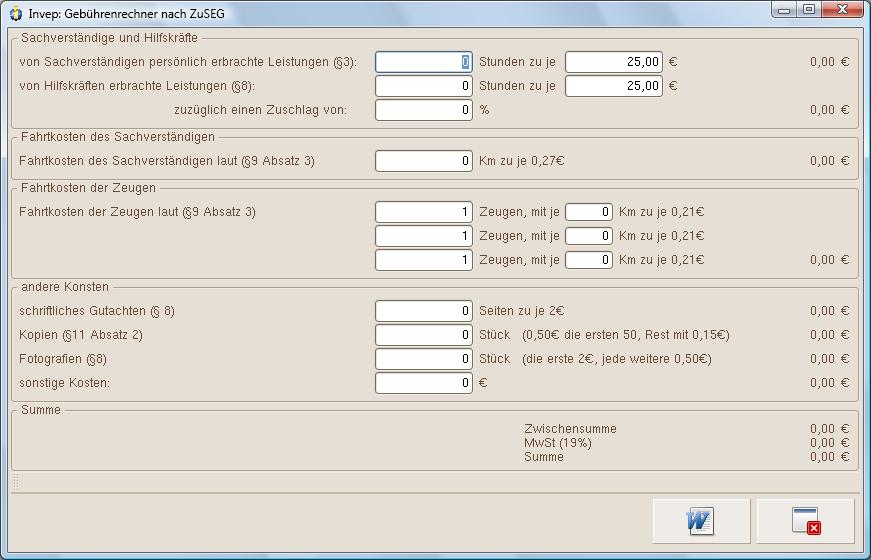Click the 'zuzüglich einen Zuschlag von:' label

click(x=261, y=110)
